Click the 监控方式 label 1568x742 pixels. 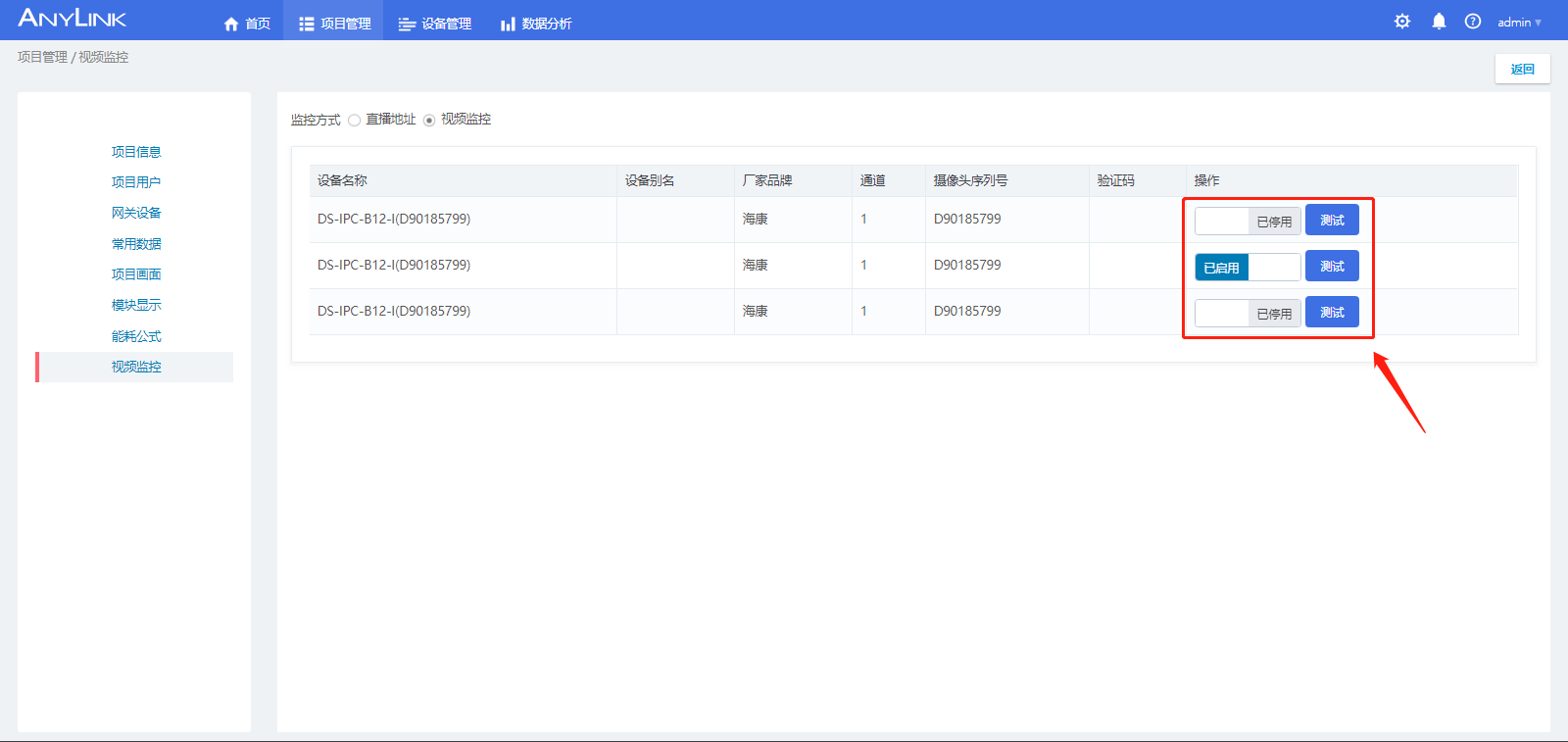pyautogui.click(x=316, y=120)
